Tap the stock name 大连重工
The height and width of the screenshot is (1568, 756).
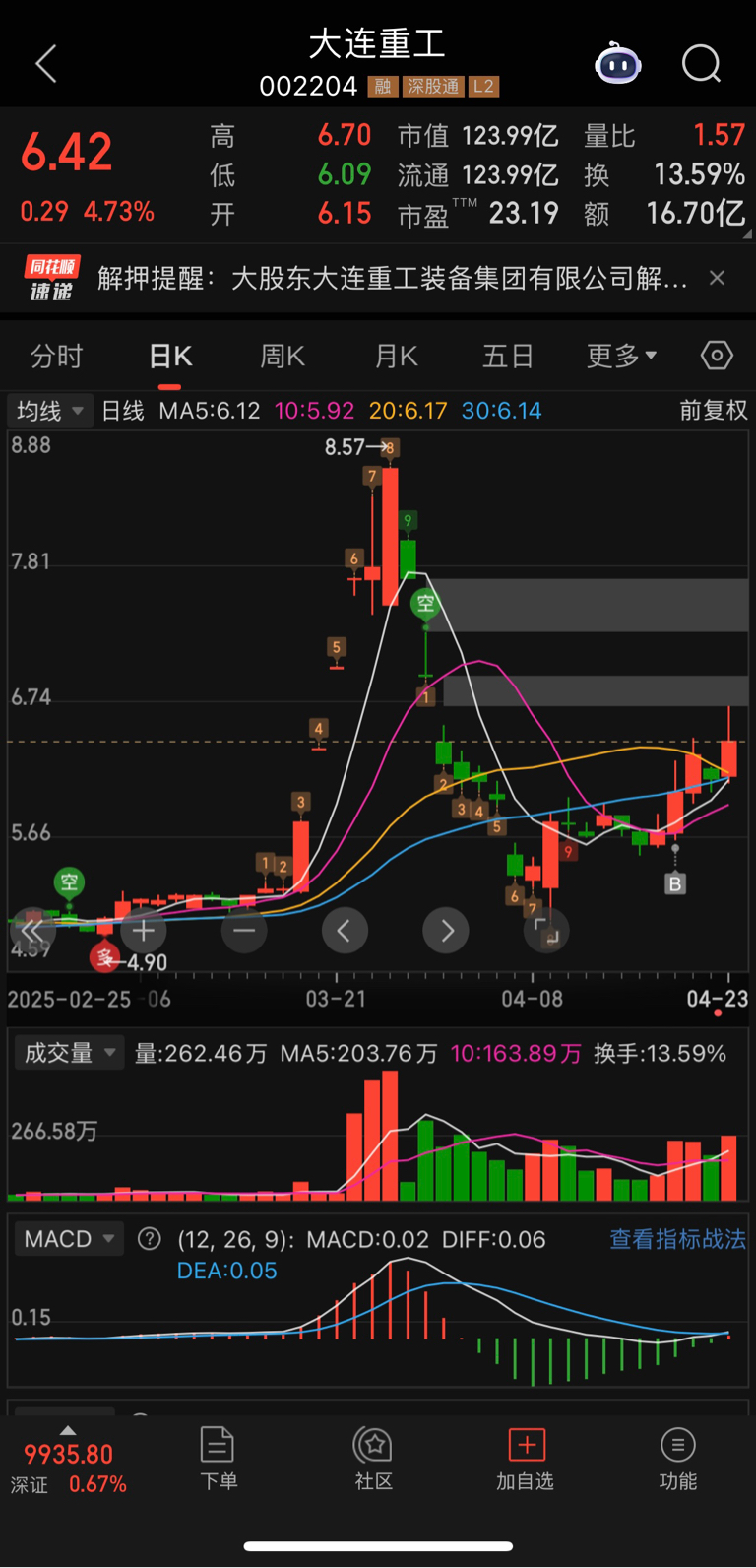point(378,43)
